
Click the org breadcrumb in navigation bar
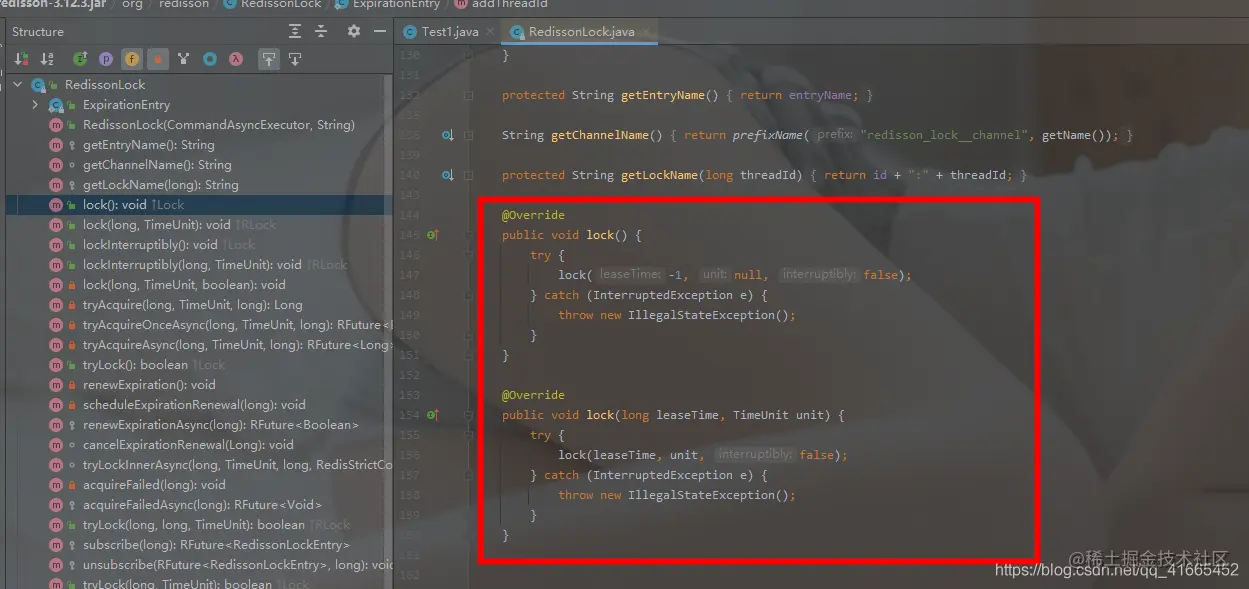coord(132,4)
